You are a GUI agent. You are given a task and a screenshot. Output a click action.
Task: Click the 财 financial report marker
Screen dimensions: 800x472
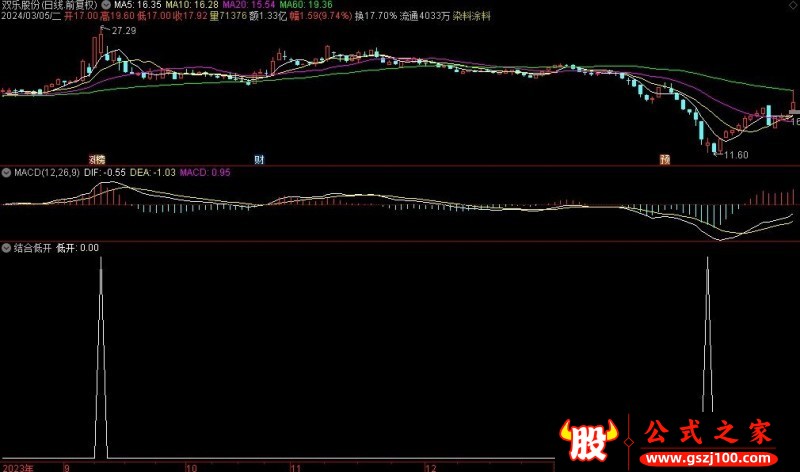pos(259,159)
